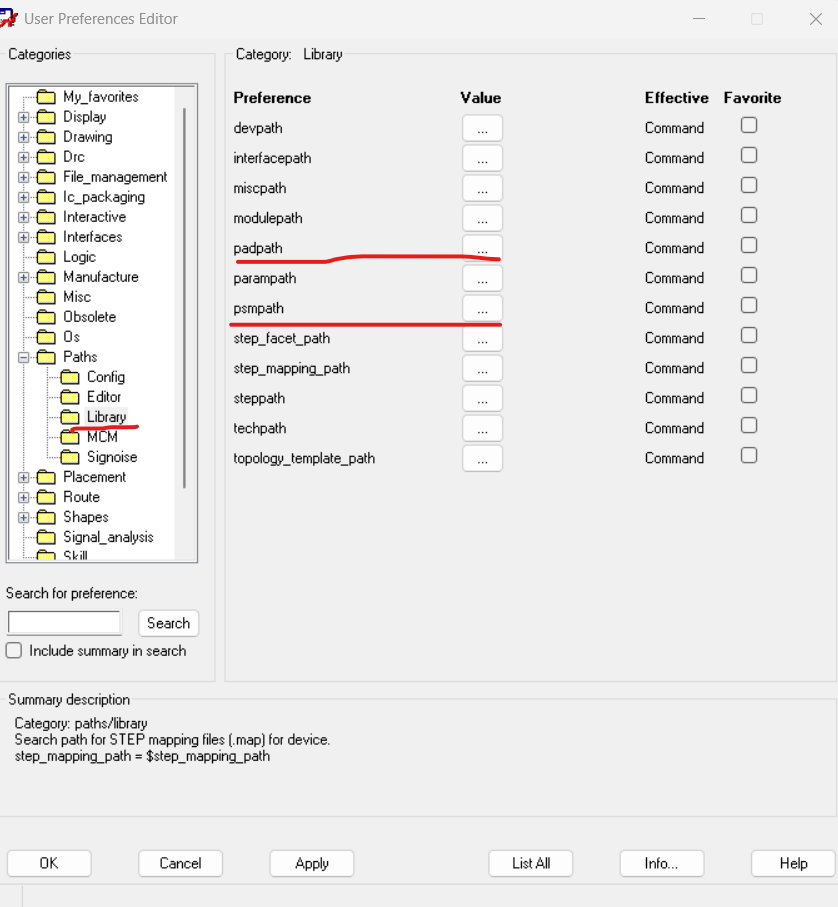The height and width of the screenshot is (907, 838).
Task: Open the psmpath value editor button
Action: [x=482, y=308]
